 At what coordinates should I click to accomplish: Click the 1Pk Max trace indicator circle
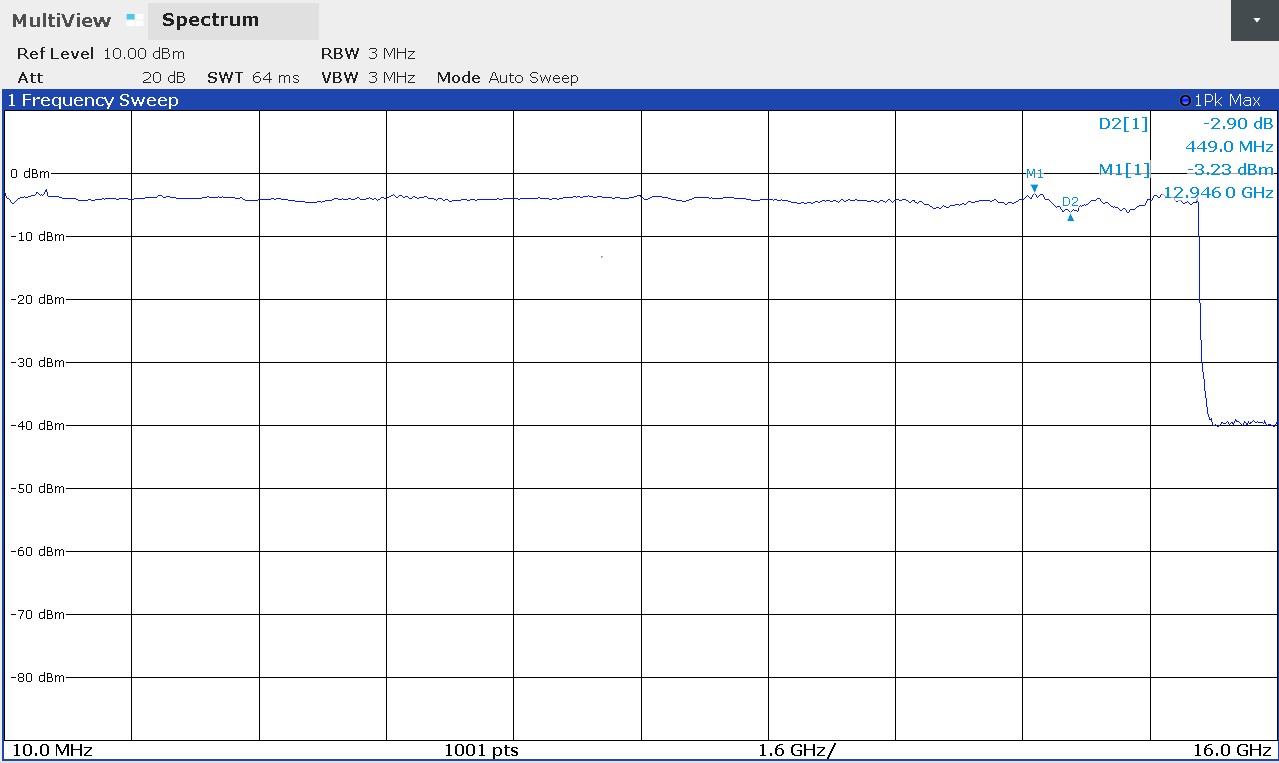[x=1185, y=101]
